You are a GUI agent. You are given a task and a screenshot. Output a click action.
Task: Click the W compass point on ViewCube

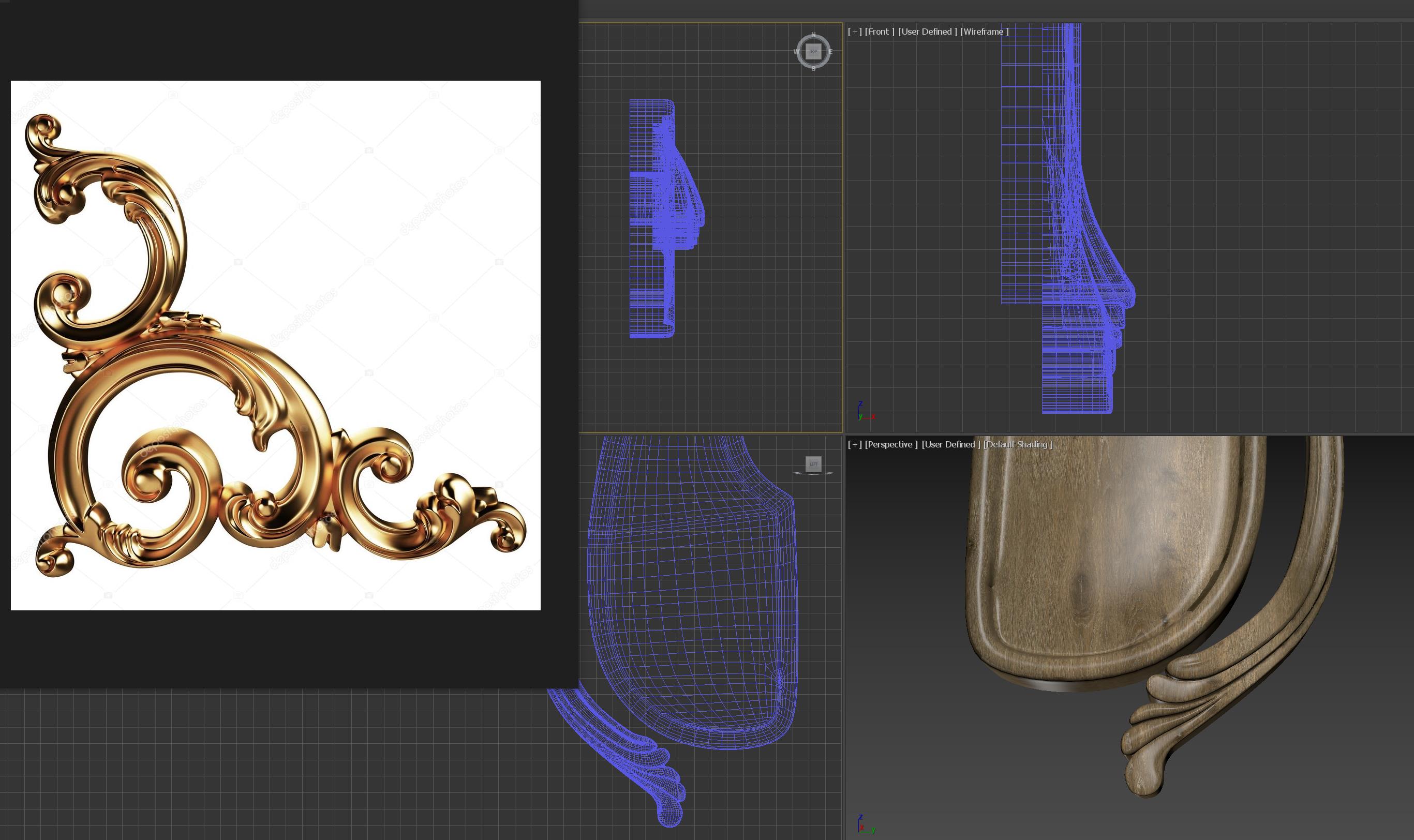pyautogui.click(x=796, y=52)
